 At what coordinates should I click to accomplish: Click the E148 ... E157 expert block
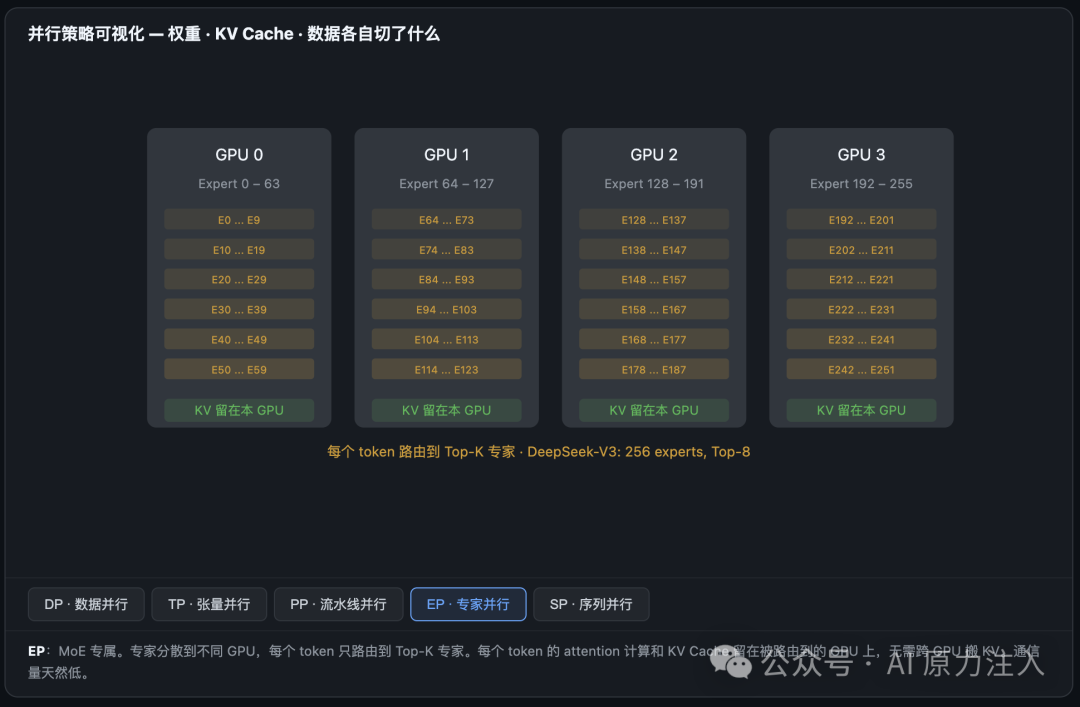(x=654, y=279)
